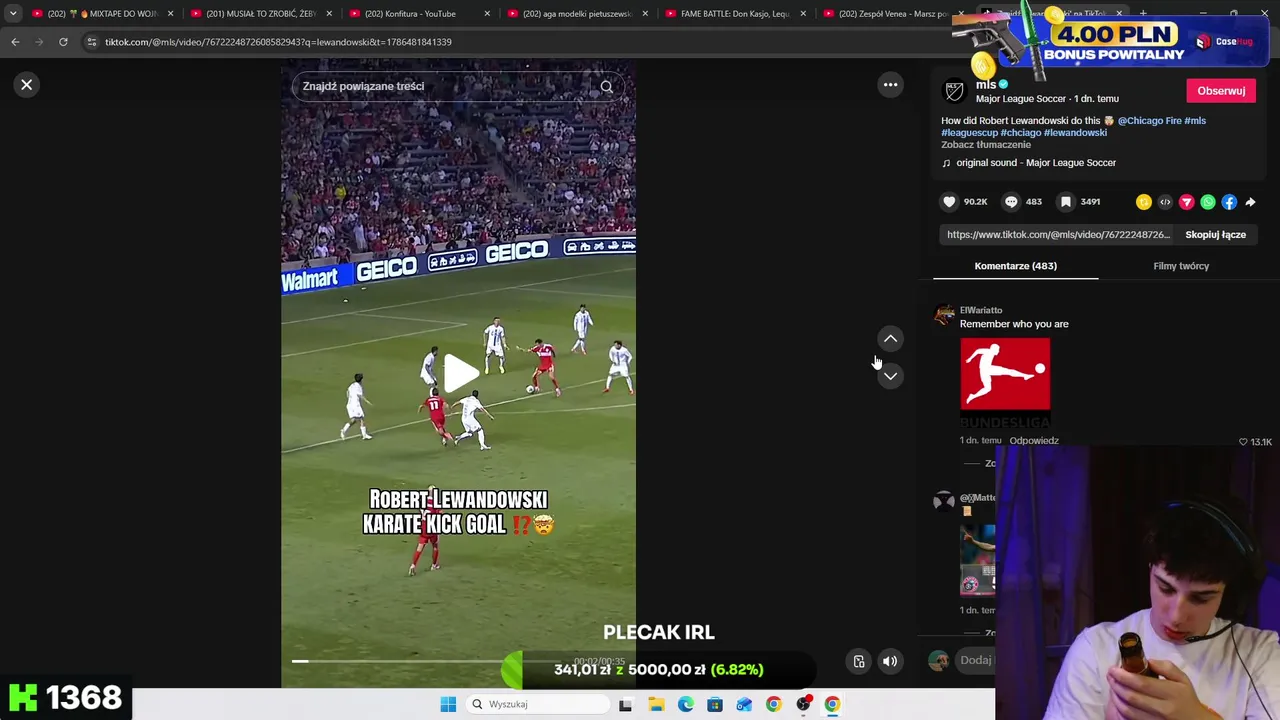Go to the next video arrow

pyautogui.click(x=890, y=376)
